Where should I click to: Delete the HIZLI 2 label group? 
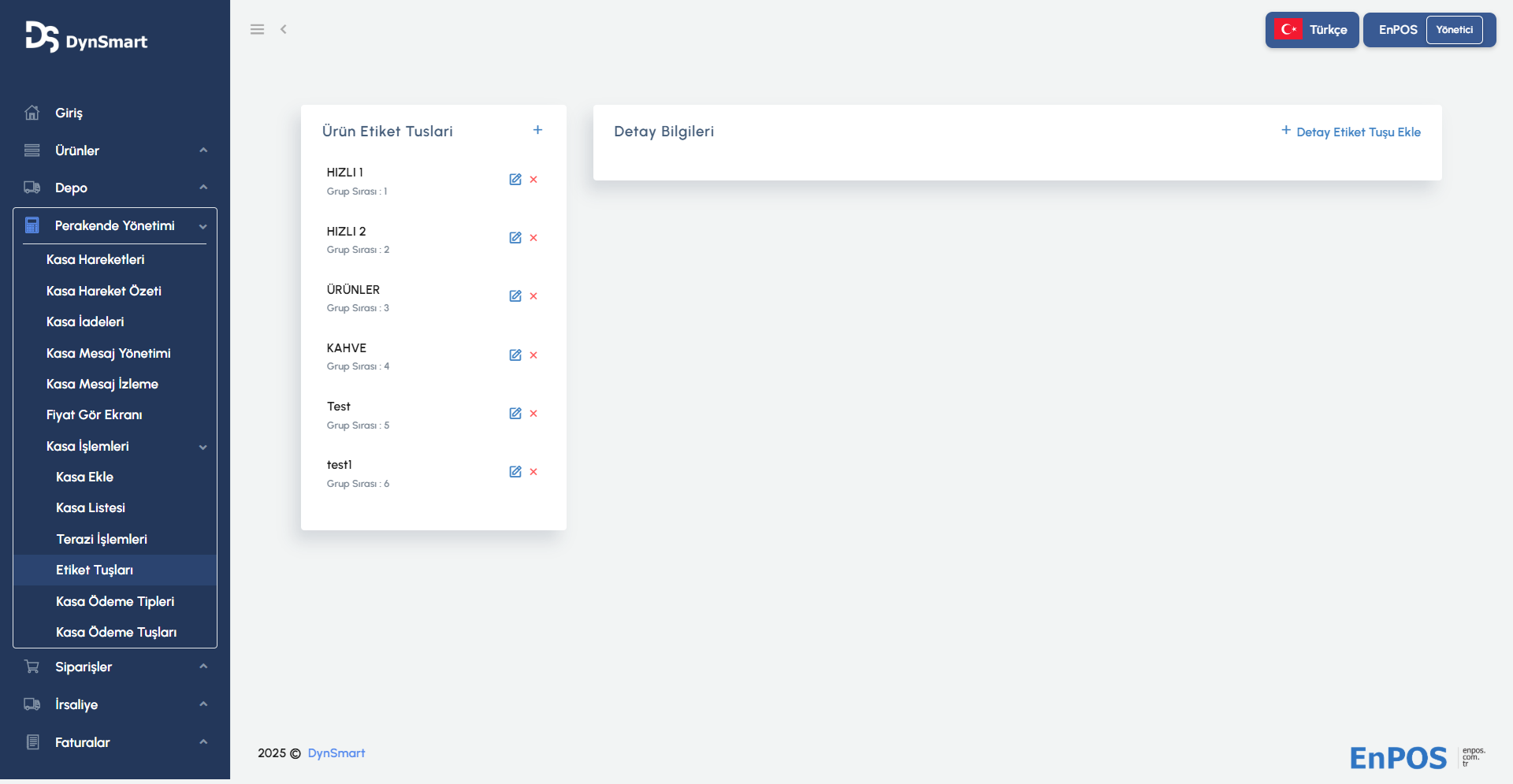(533, 238)
